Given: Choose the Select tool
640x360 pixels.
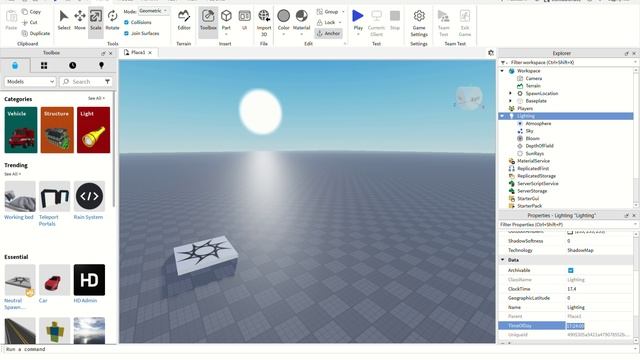Looking at the screenshot, I should (64, 20).
